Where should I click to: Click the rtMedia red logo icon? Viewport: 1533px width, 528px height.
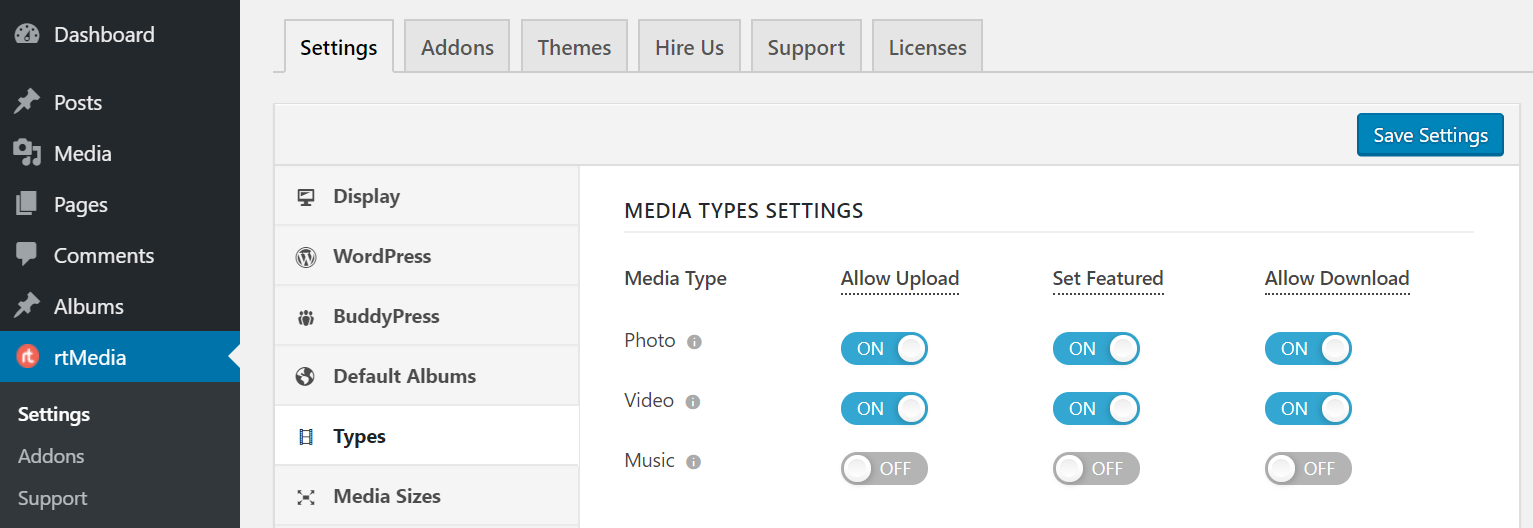coord(28,357)
